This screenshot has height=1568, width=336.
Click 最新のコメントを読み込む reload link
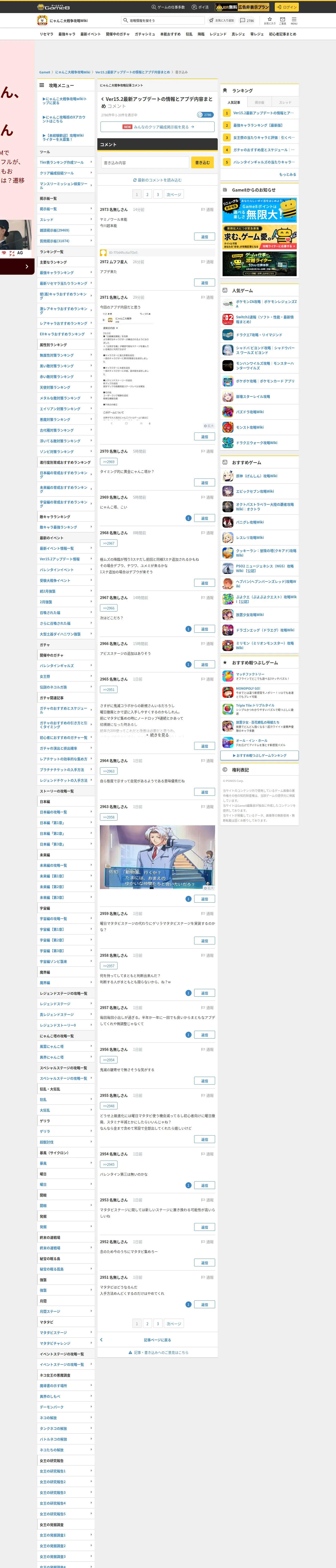point(157,180)
